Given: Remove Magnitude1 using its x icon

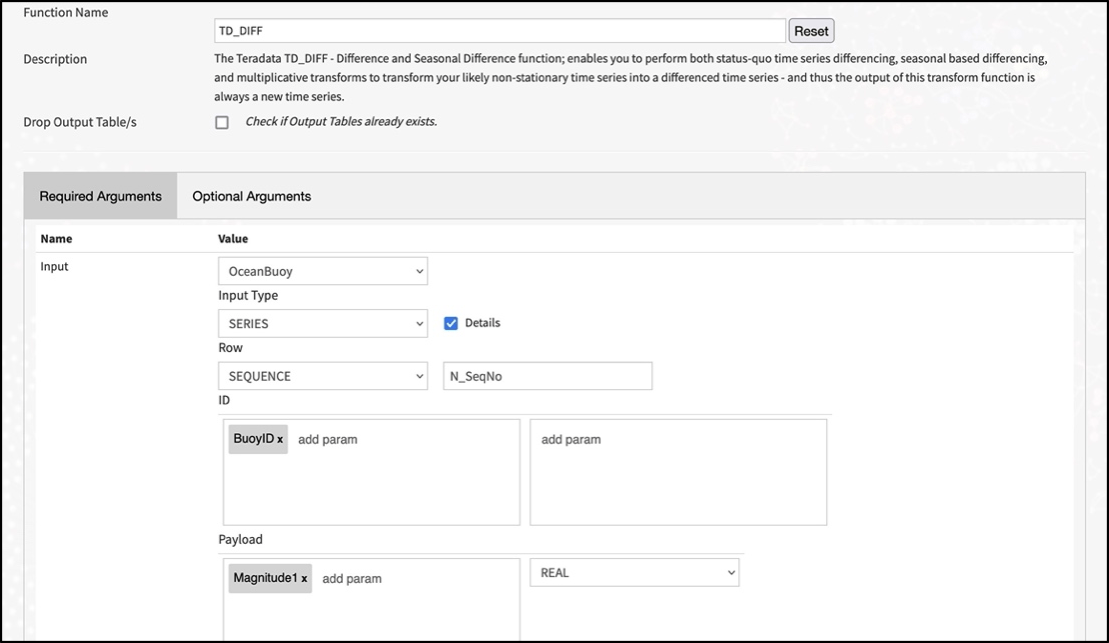Looking at the screenshot, I should pyautogui.click(x=305, y=578).
